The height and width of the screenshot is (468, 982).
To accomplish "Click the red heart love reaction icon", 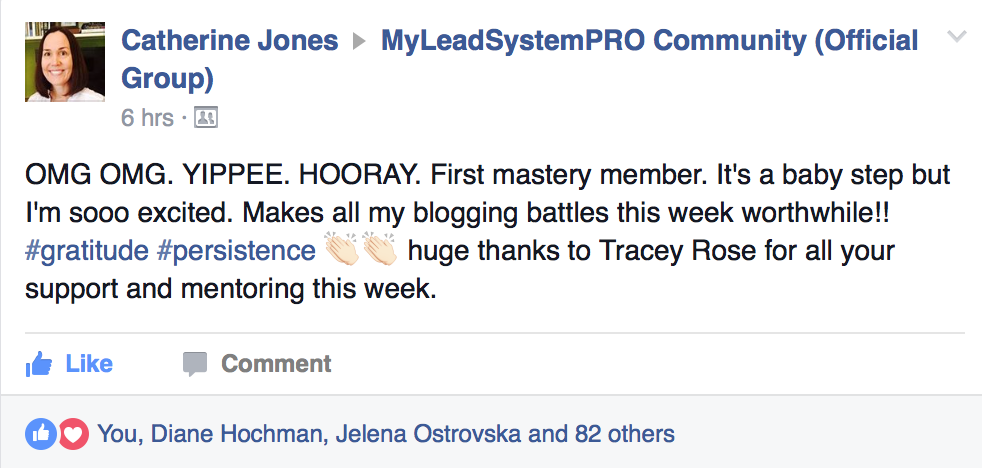I will point(73,434).
